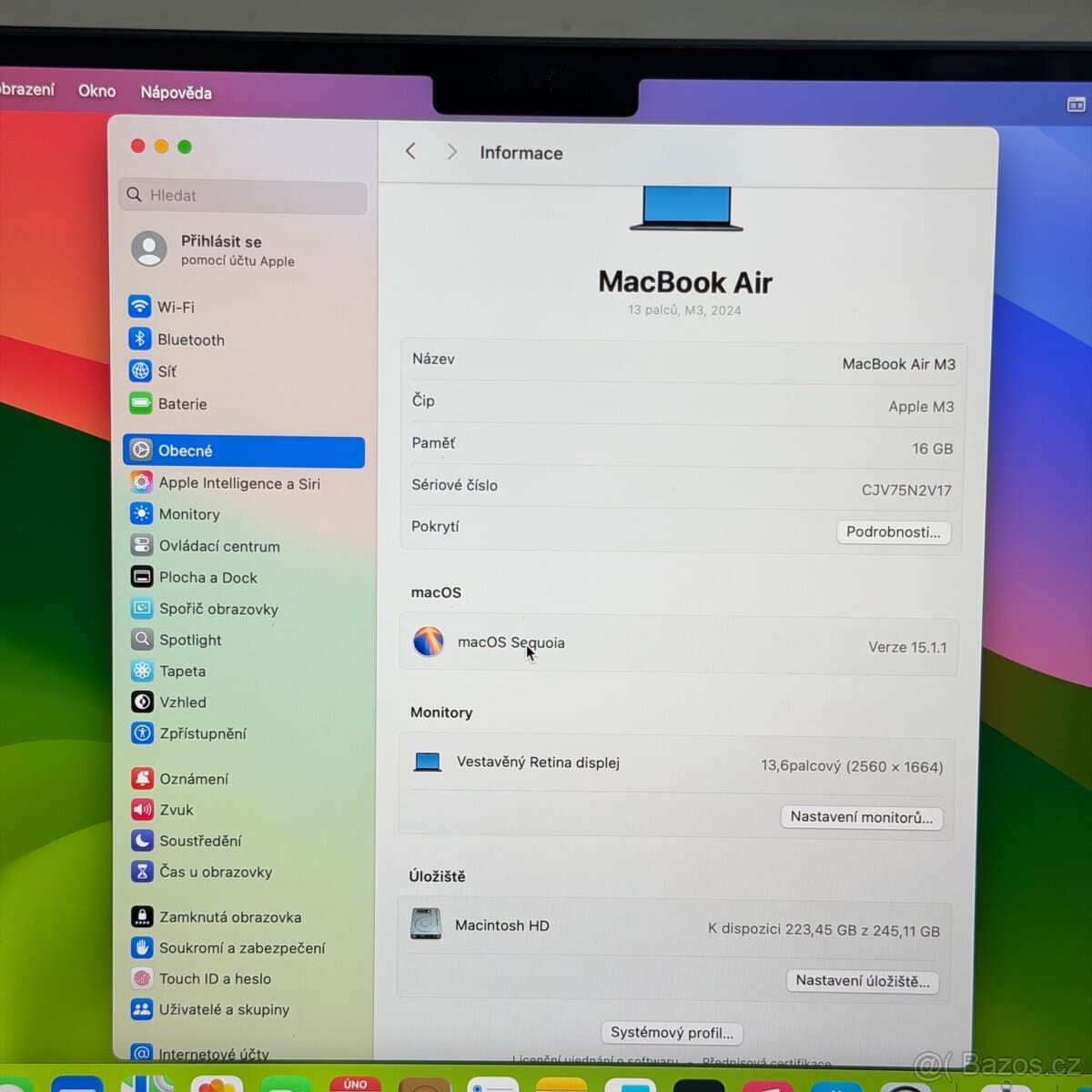This screenshot has width=1092, height=1092.
Task: Open the Nápověda menu
Action: pyautogui.click(x=176, y=92)
